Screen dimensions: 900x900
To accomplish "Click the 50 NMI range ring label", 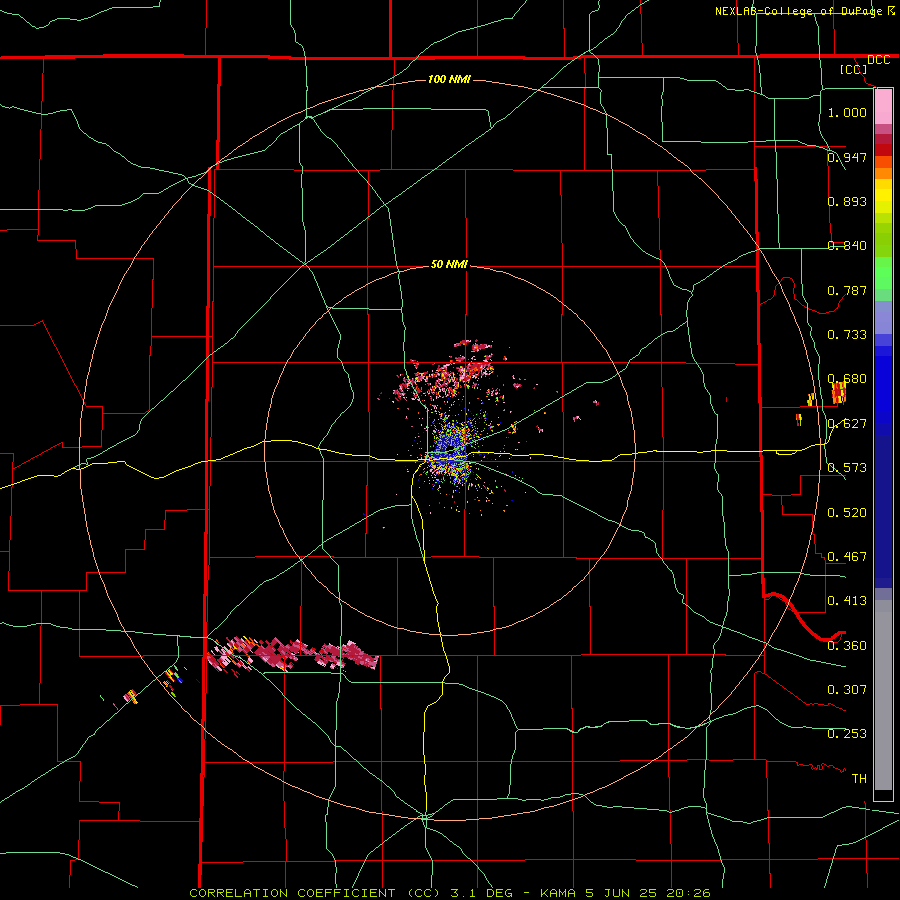I will click(449, 264).
